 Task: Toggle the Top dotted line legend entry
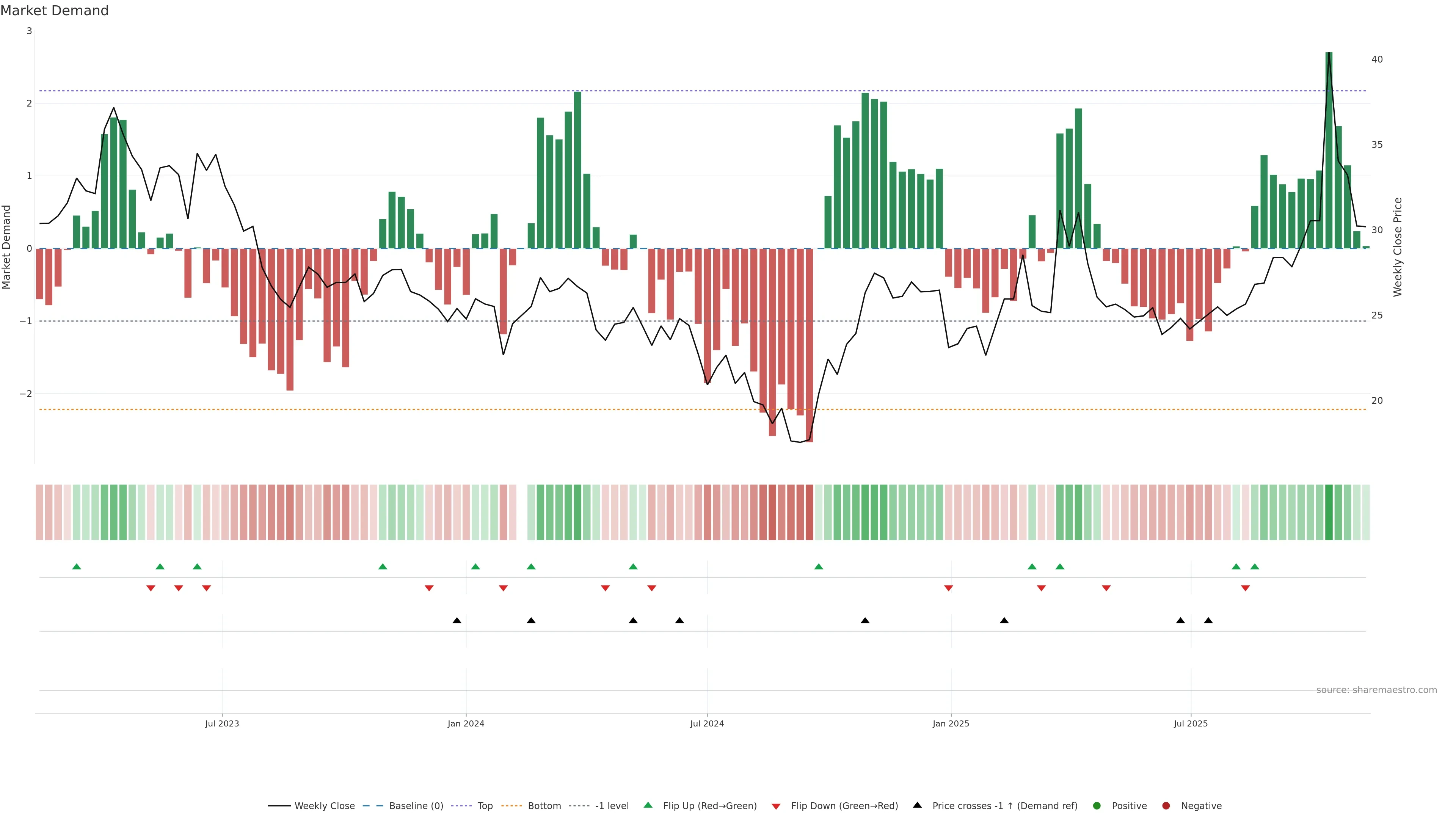[x=485, y=806]
